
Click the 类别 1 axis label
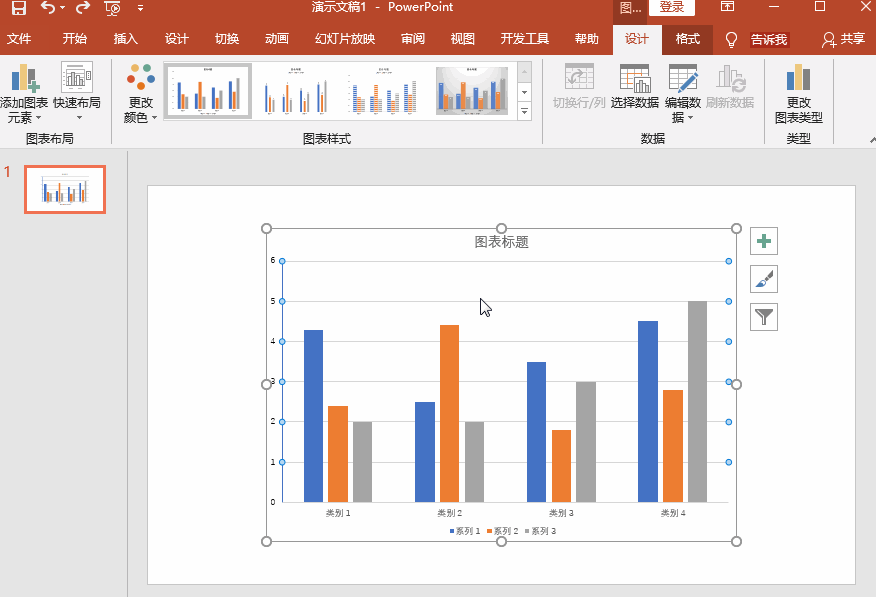338,513
